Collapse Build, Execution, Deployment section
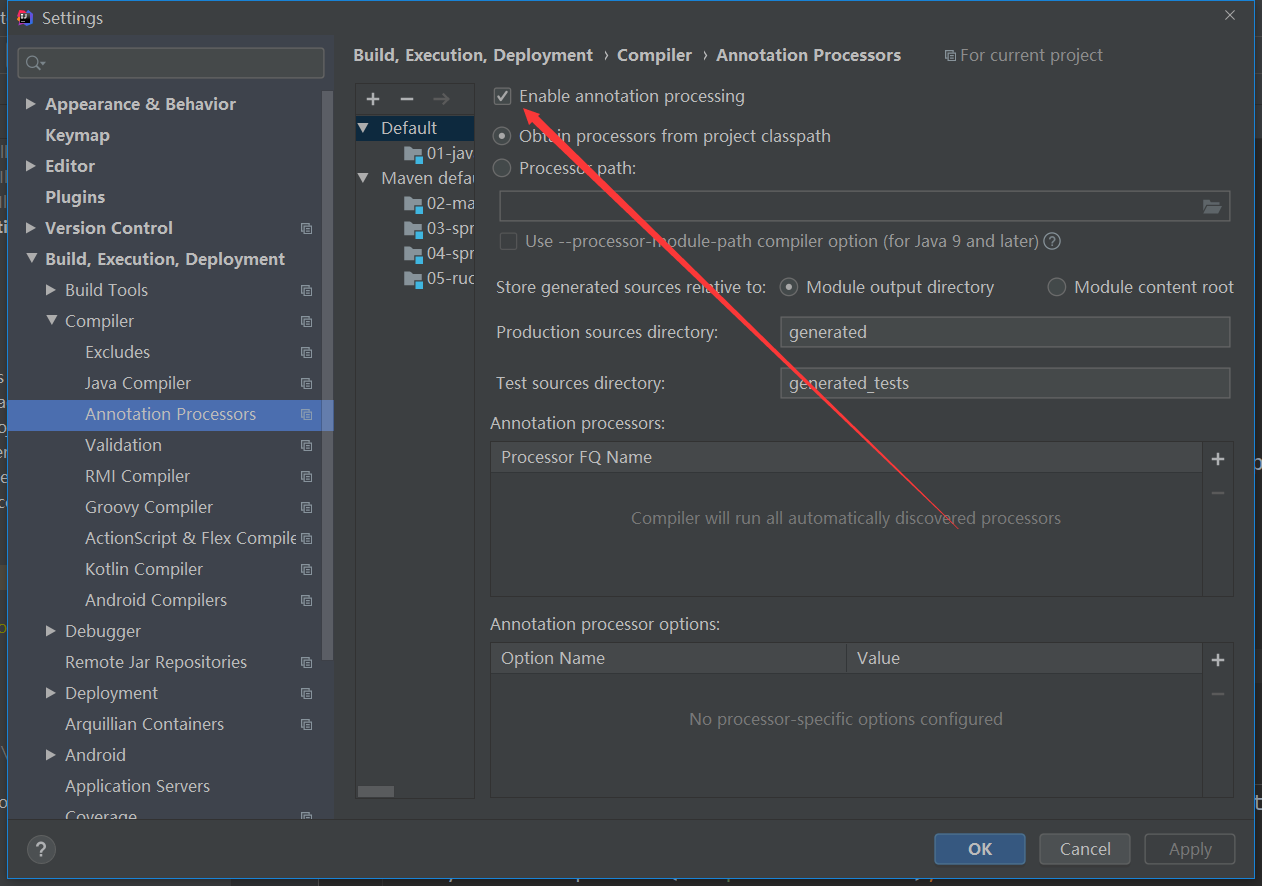 click(31, 259)
